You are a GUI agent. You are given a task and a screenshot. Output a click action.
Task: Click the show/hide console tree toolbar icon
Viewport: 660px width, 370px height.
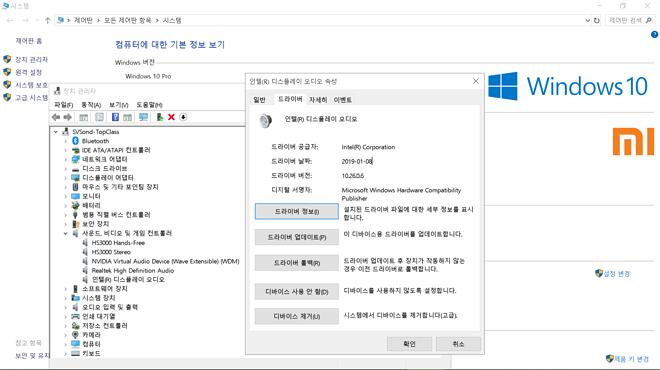pyautogui.click(x=84, y=117)
